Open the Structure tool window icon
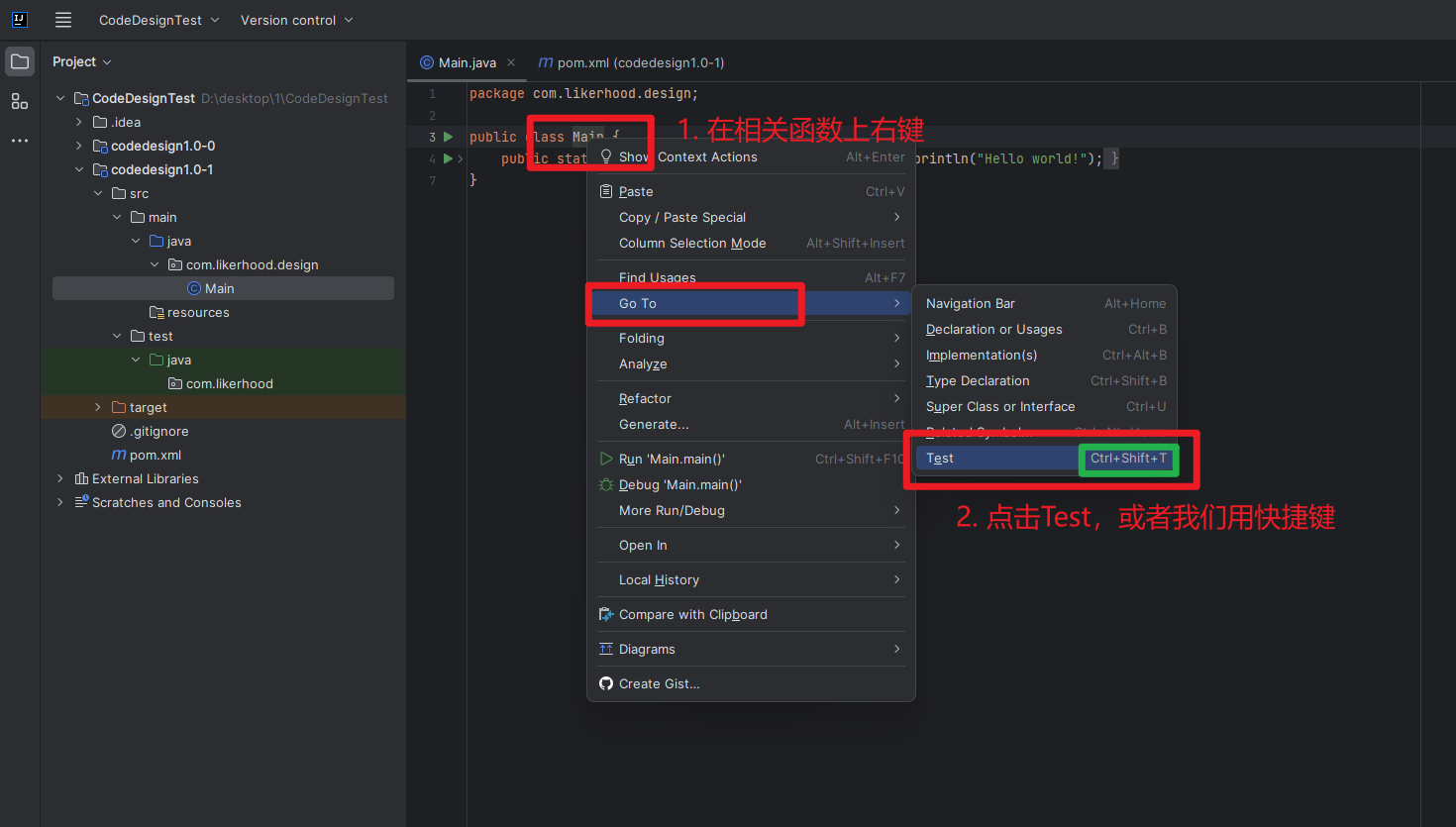Viewport: 1456px width, 827px height. coord(20,101)
